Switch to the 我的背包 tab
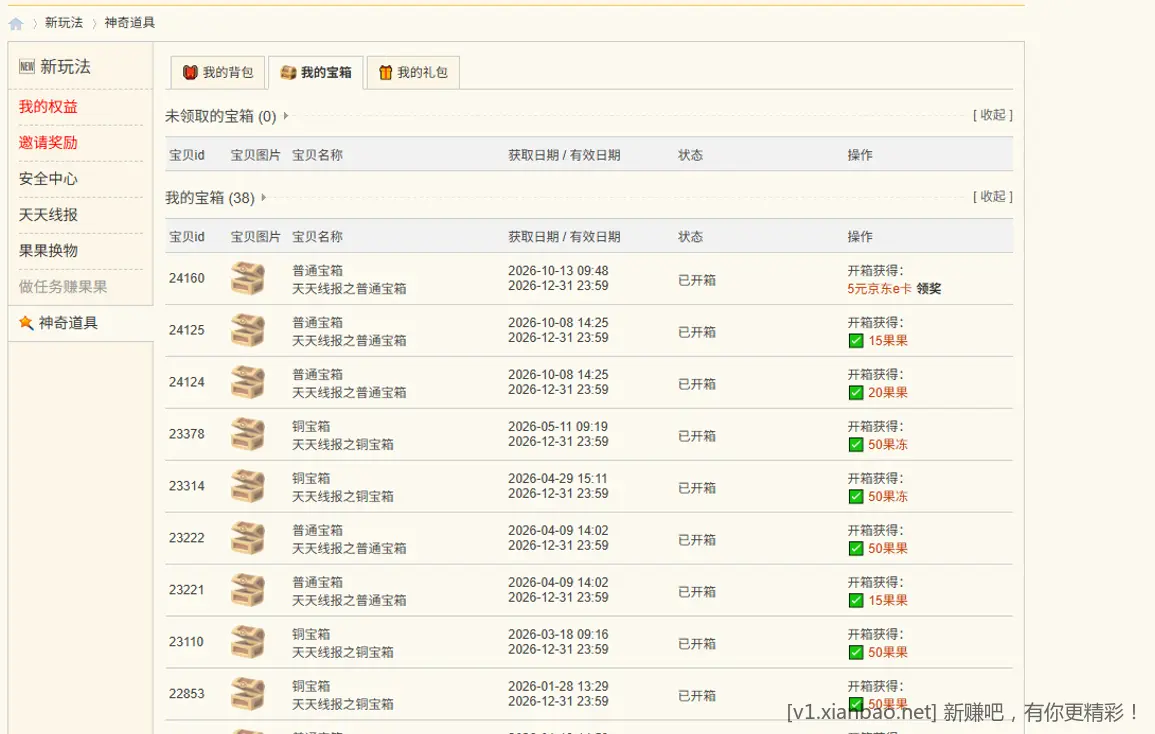The height and width of the screenshot is (734, 1155). 218,72
